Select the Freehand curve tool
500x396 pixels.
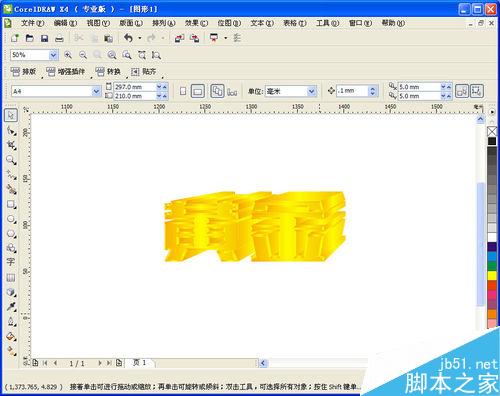tap(11, 175)
